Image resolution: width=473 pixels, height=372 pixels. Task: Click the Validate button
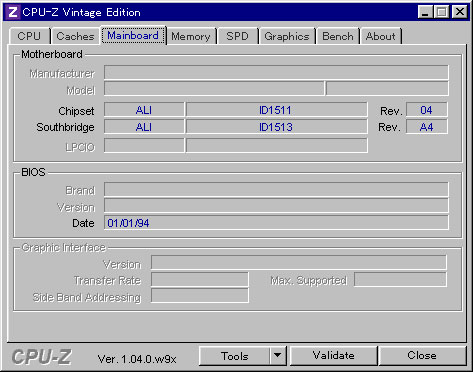pyautogui.click(x=334, y=356)
